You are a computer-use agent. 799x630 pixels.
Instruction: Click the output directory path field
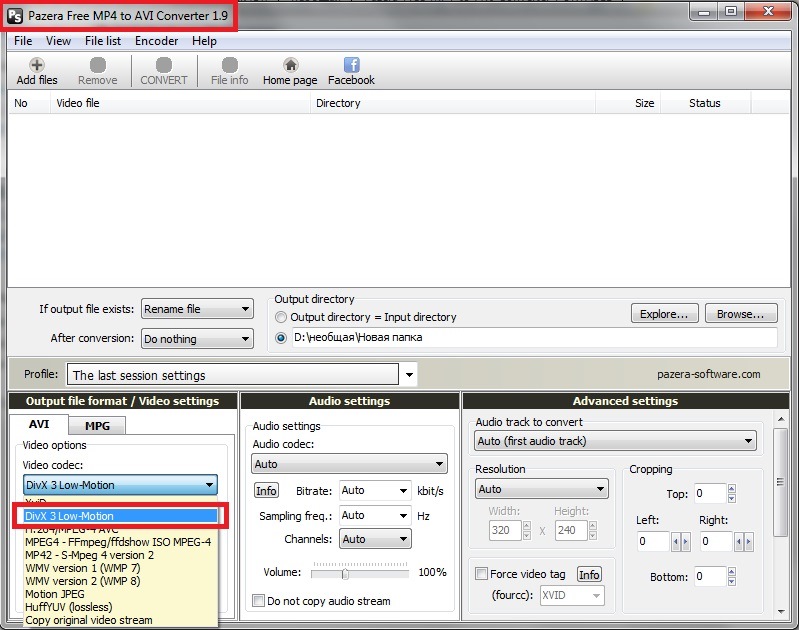pyautogui.click(x=535, y=337)
